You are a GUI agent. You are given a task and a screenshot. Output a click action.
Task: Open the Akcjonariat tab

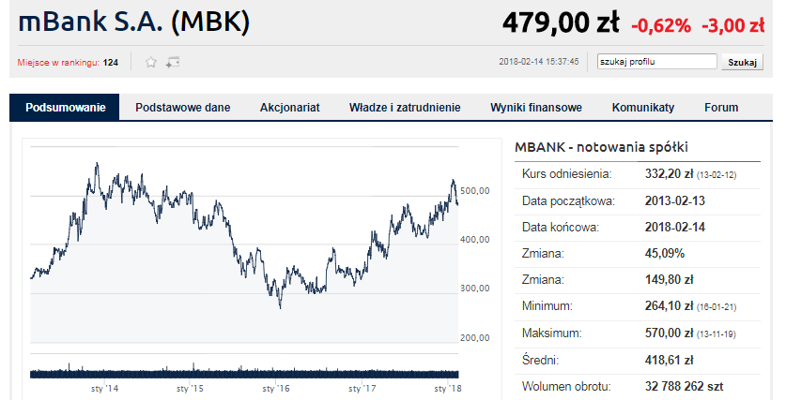[290, 107]
